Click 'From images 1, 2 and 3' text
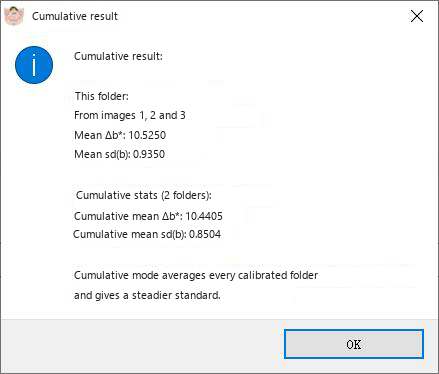The image size is (439, 374). pos(130,115)
